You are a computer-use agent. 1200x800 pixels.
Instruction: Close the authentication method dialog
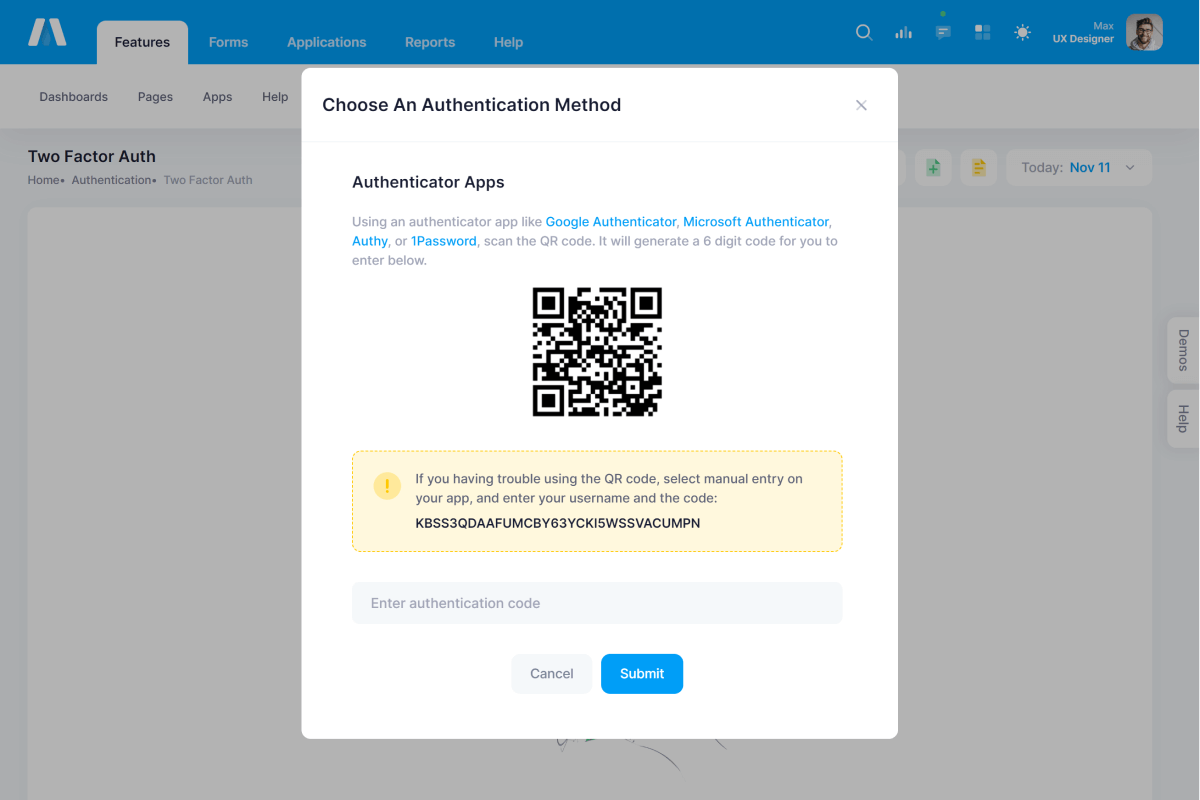(x=861, y=105)
